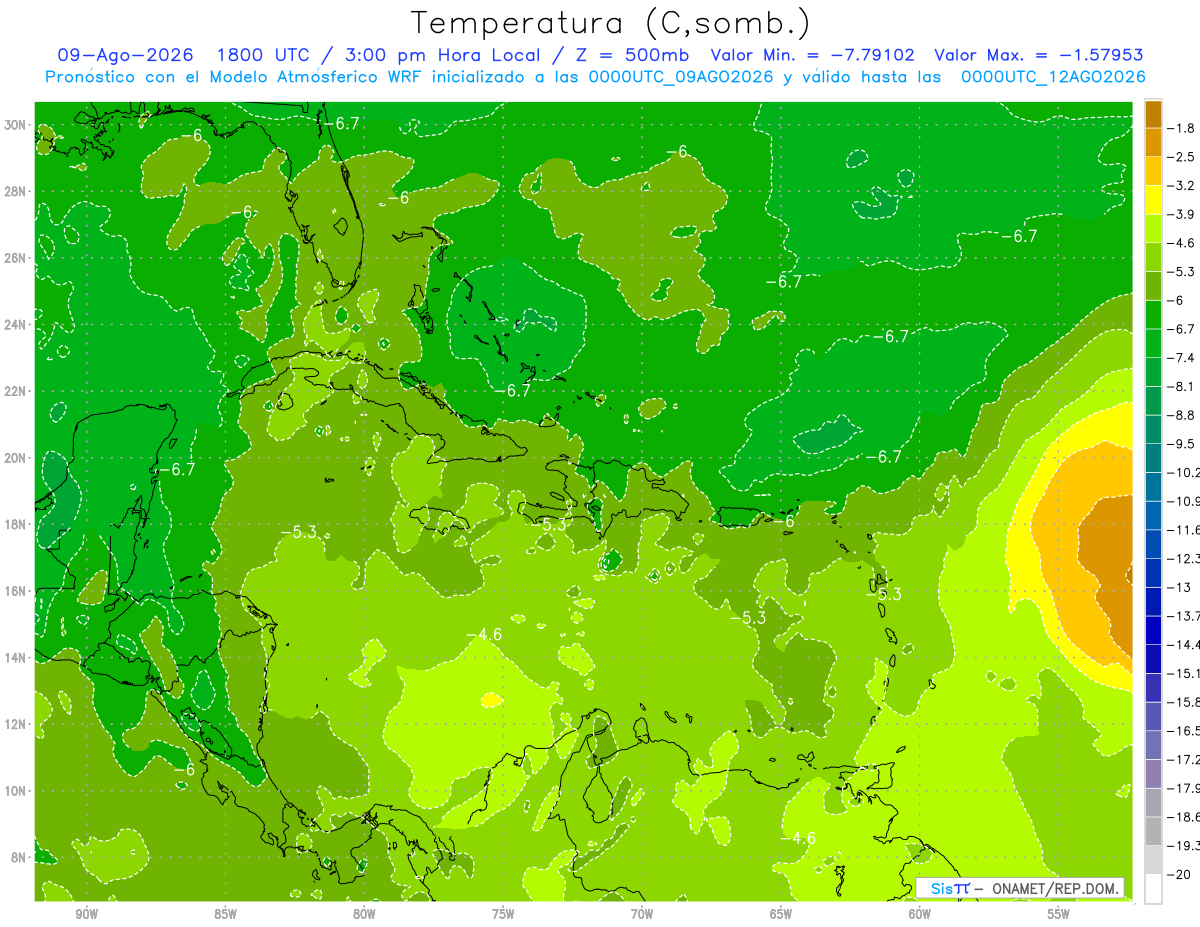Click 'Modelo Atmosferico WRF' in the subtitle
This screenshot has height=927, width=1200.
[x=326, y=77]
